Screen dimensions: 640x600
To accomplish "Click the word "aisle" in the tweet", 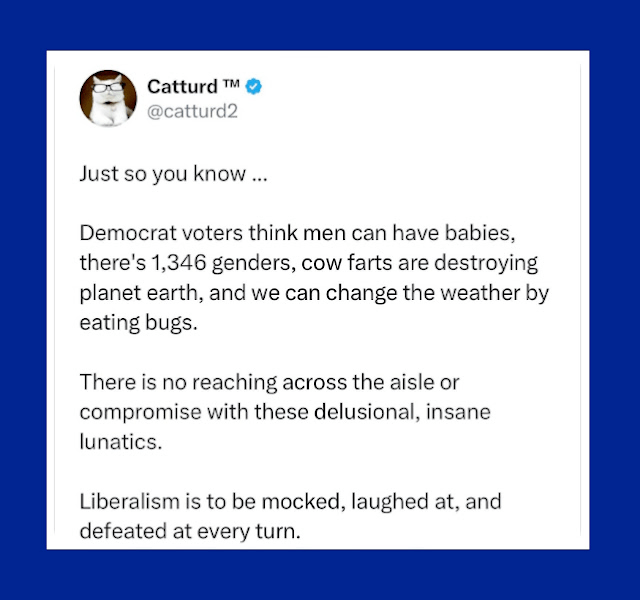I will click(x=436, y=384).
